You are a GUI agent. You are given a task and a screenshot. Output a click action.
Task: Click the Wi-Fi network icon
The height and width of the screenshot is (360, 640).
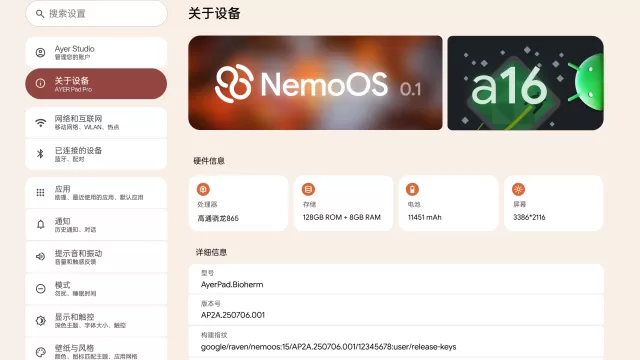pyautogui.click(x=40, y=122)
